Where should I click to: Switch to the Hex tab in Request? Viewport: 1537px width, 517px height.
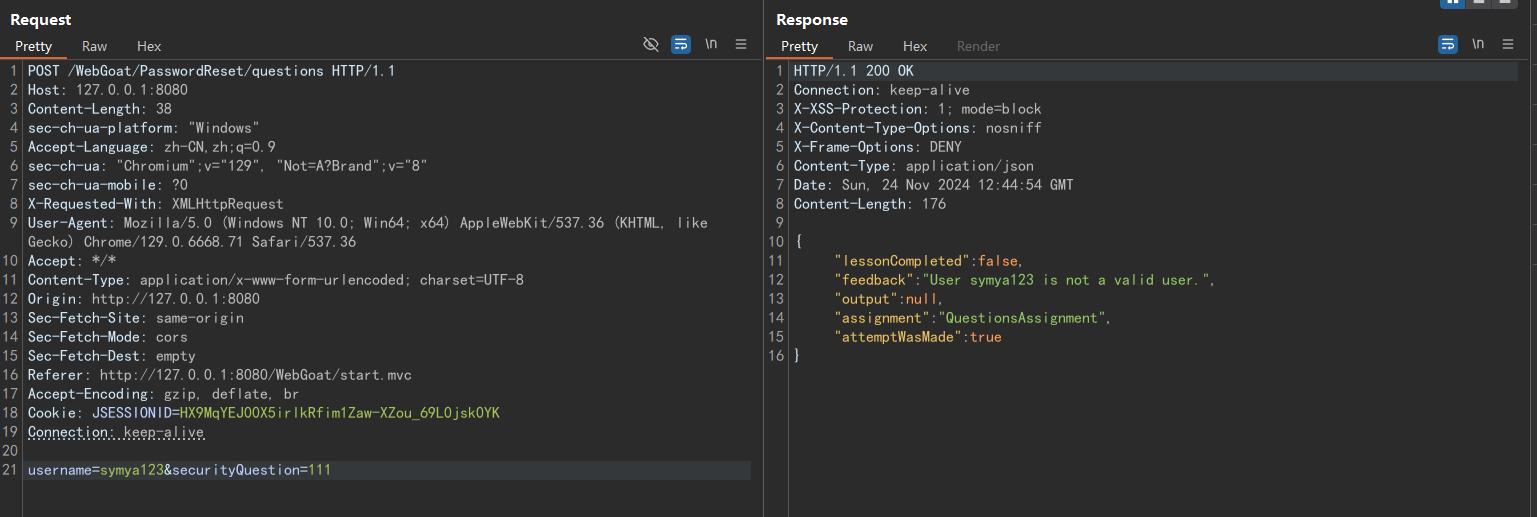point(149,46)
